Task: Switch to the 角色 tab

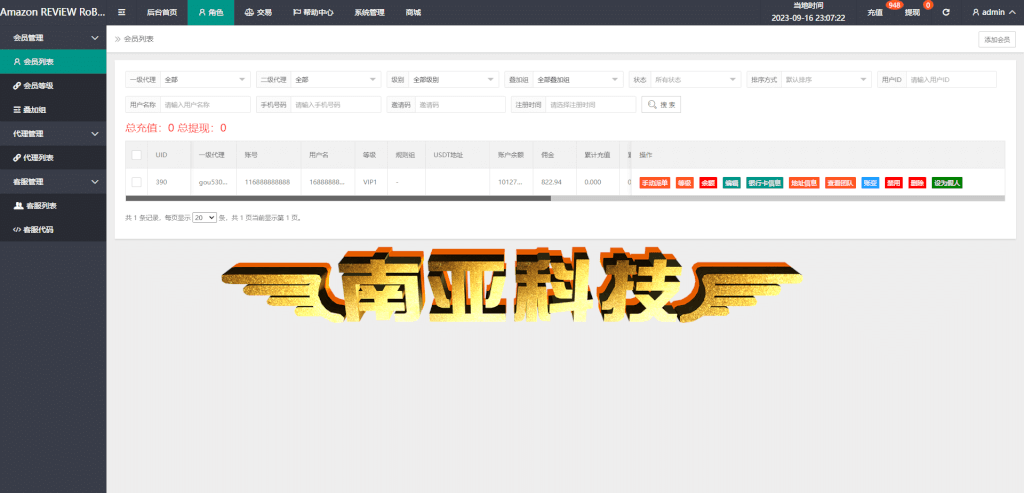Action: 210,12
